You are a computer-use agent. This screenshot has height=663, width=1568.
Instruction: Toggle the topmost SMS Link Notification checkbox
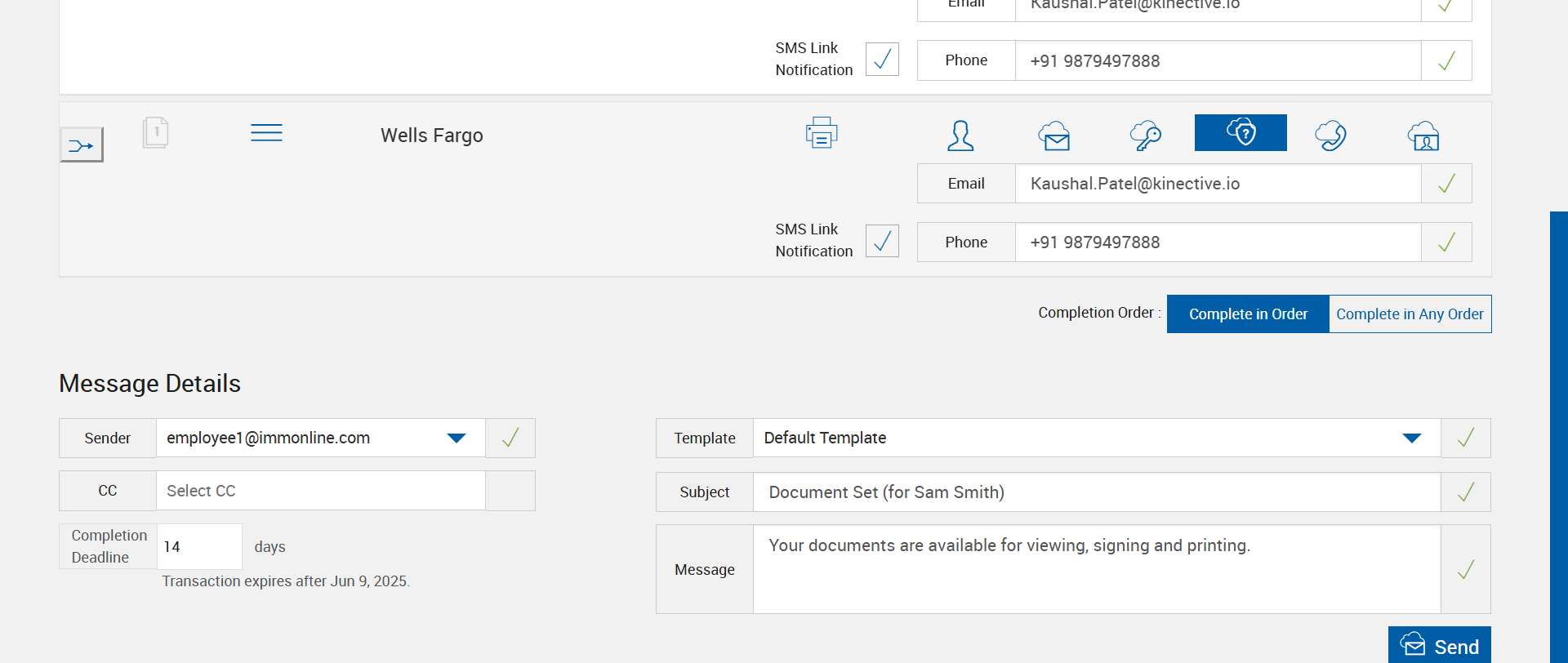(882, 60)
